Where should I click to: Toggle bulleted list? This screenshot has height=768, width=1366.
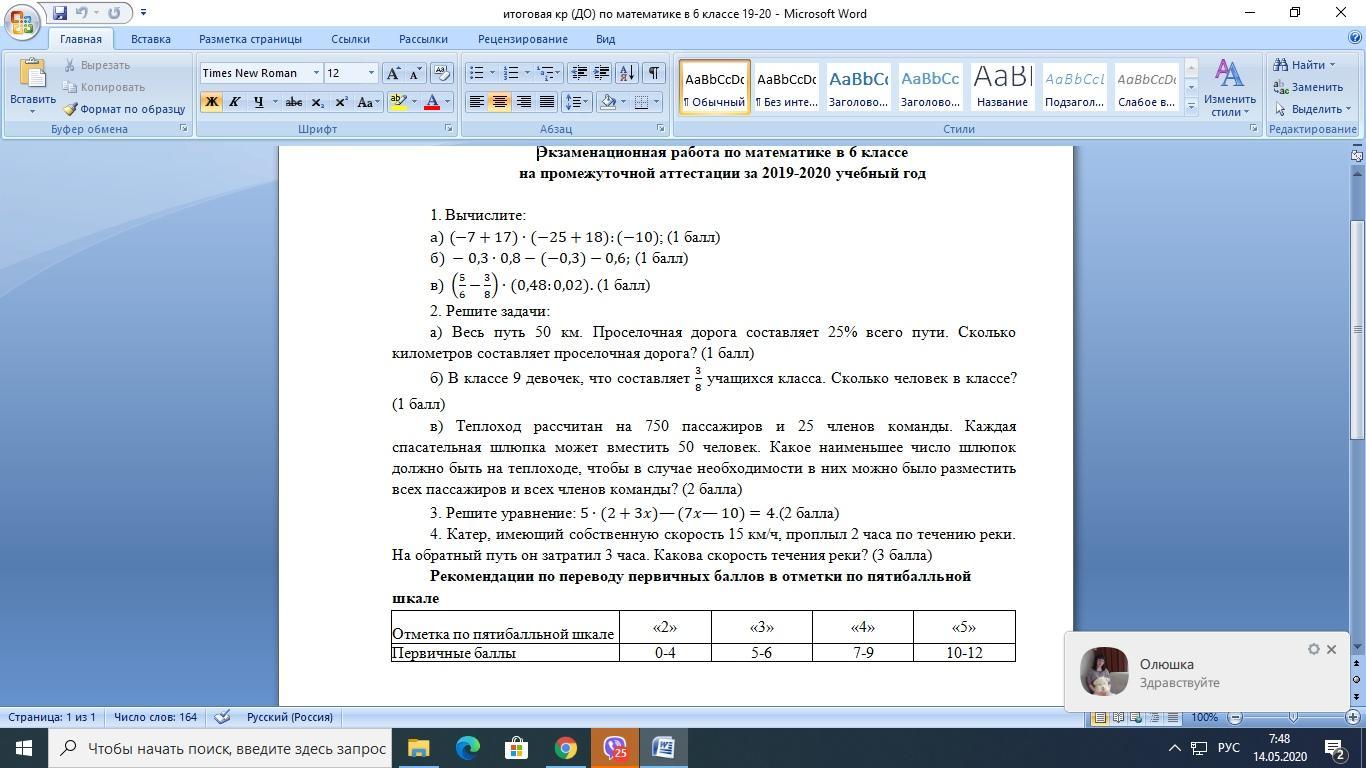(x=477, y=73)
